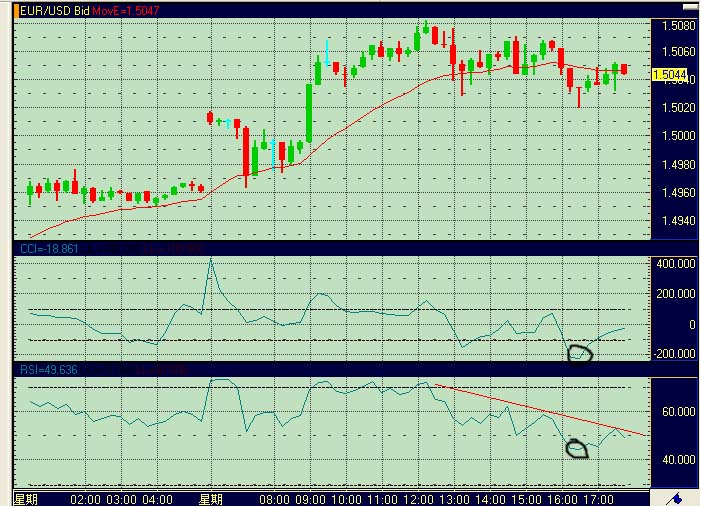Click the 11:00 time axis label
The height and width of the screenshot is (506, 701).
coord(383,499)
